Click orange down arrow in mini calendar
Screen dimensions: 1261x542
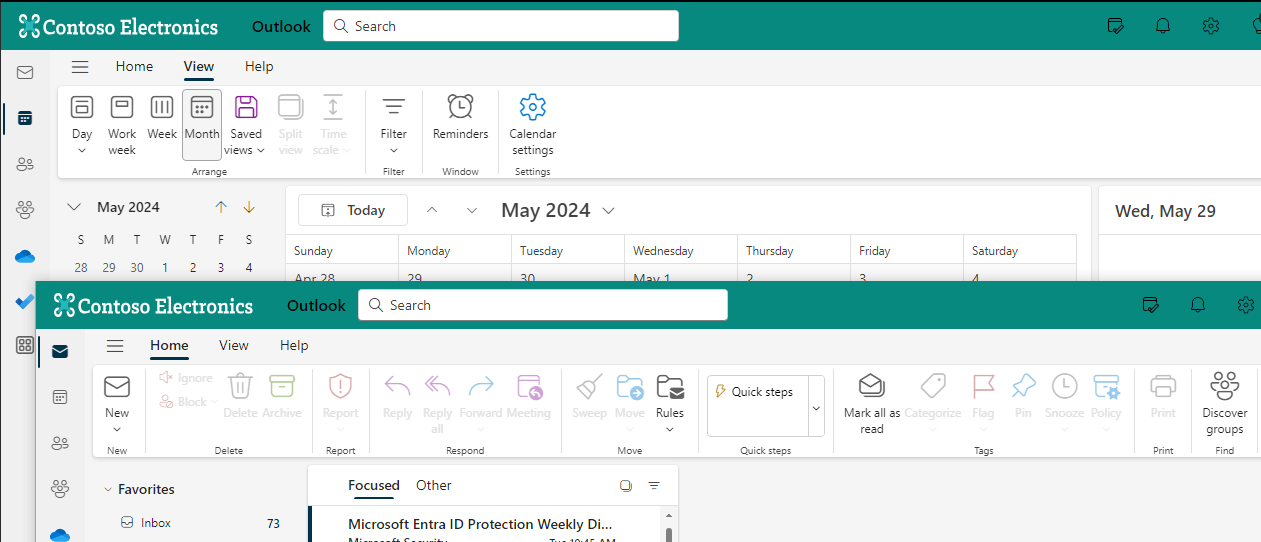(249, 207)
